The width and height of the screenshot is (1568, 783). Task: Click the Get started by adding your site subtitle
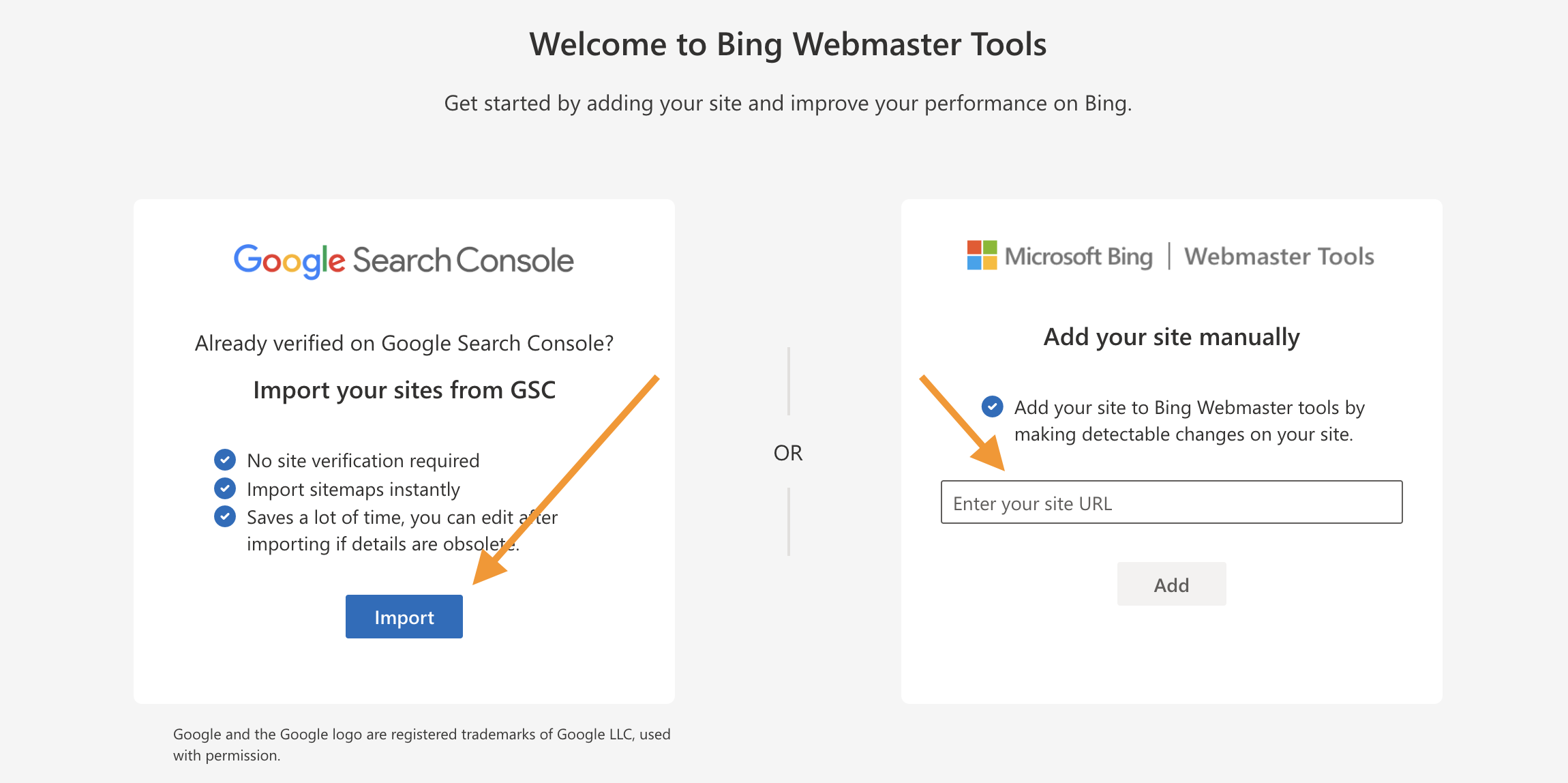[x=787, y=103]
